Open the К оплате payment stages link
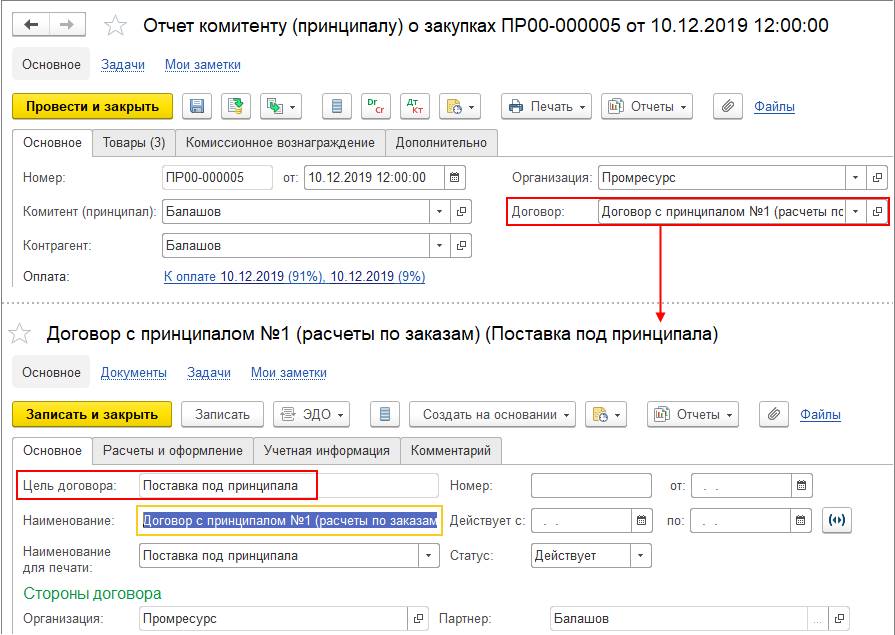 295,277
